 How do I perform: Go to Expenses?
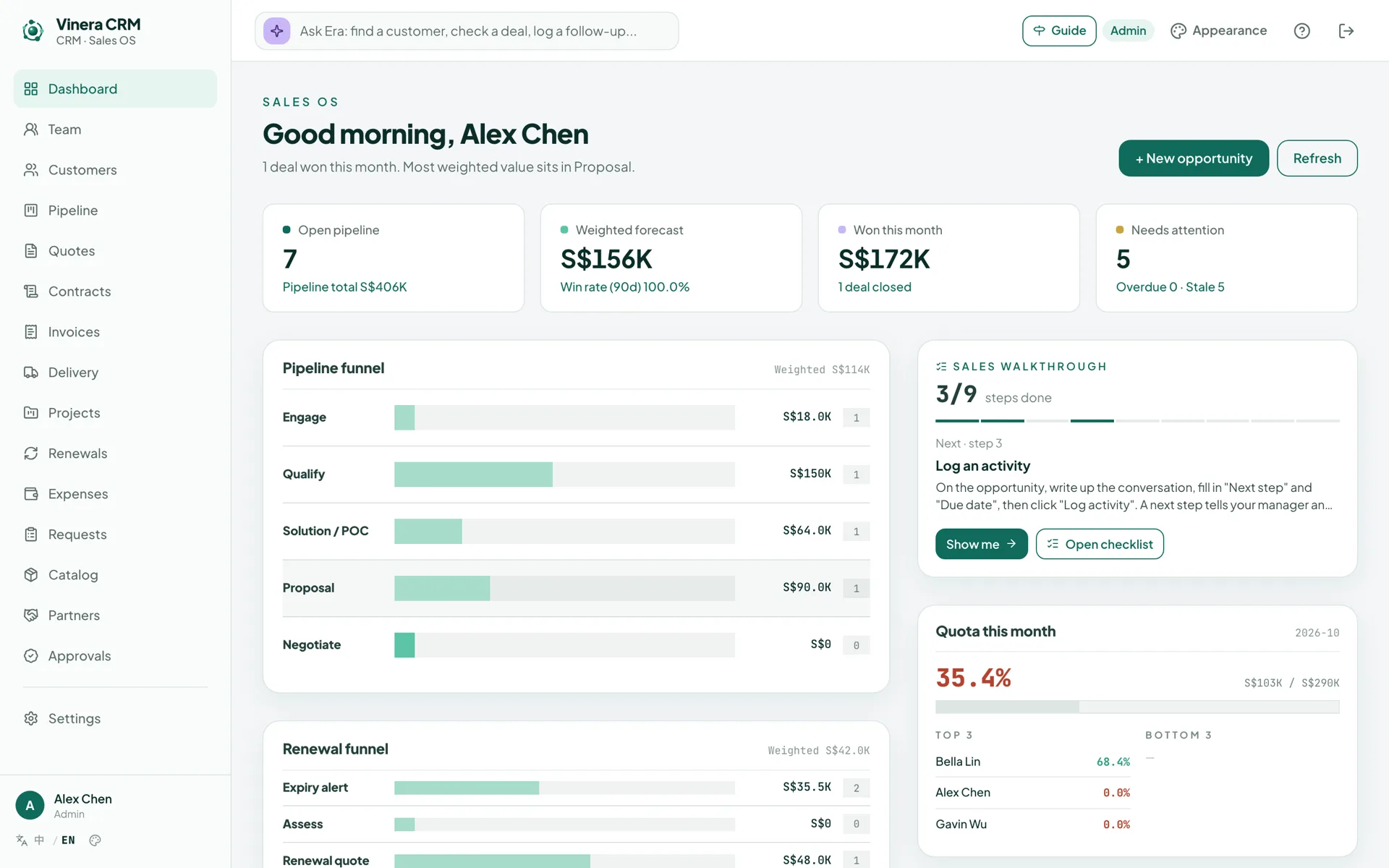(115, 494)
